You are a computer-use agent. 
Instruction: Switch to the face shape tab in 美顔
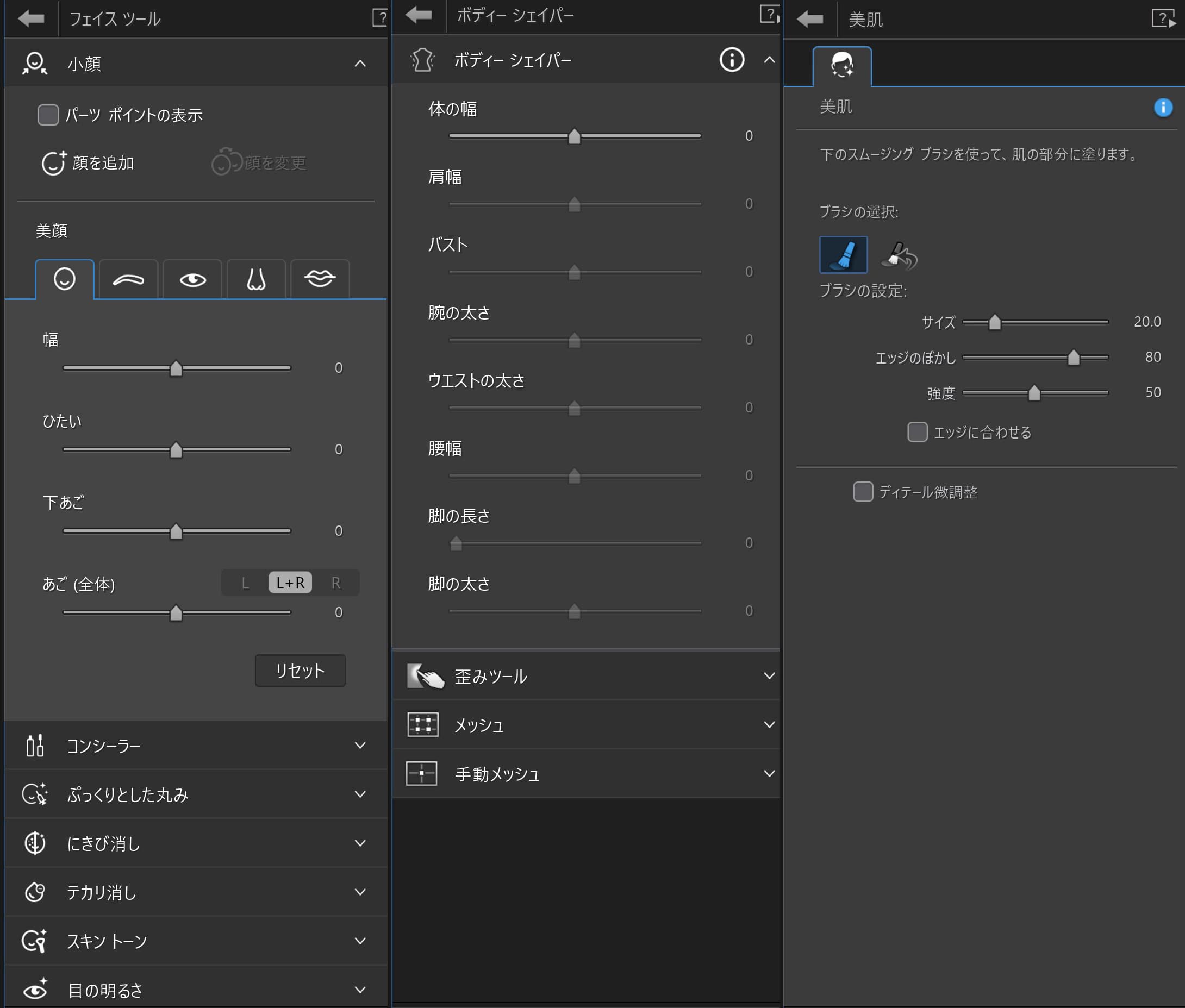coord(65,279)
